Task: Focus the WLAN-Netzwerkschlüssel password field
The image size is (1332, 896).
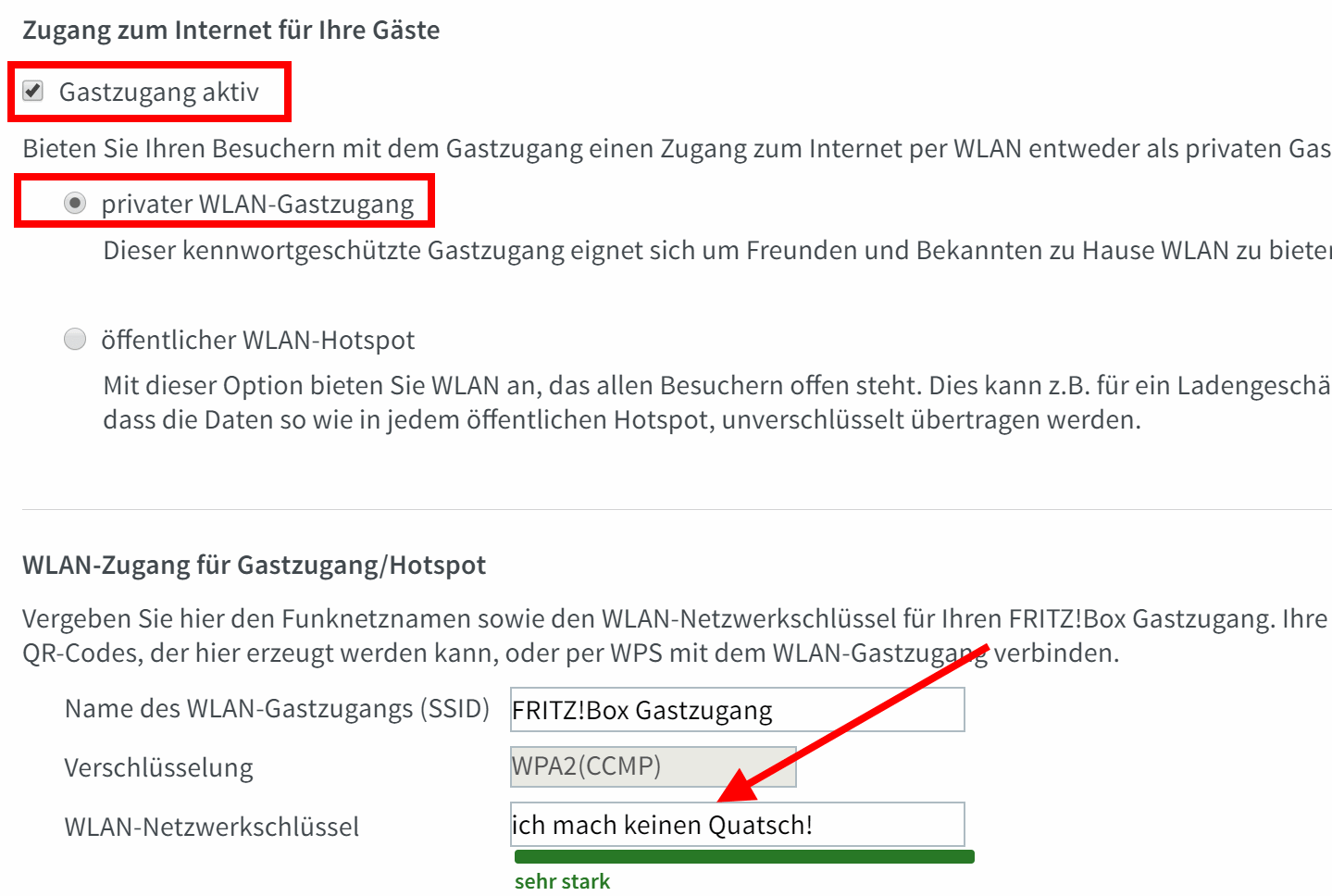Action: 738,825
